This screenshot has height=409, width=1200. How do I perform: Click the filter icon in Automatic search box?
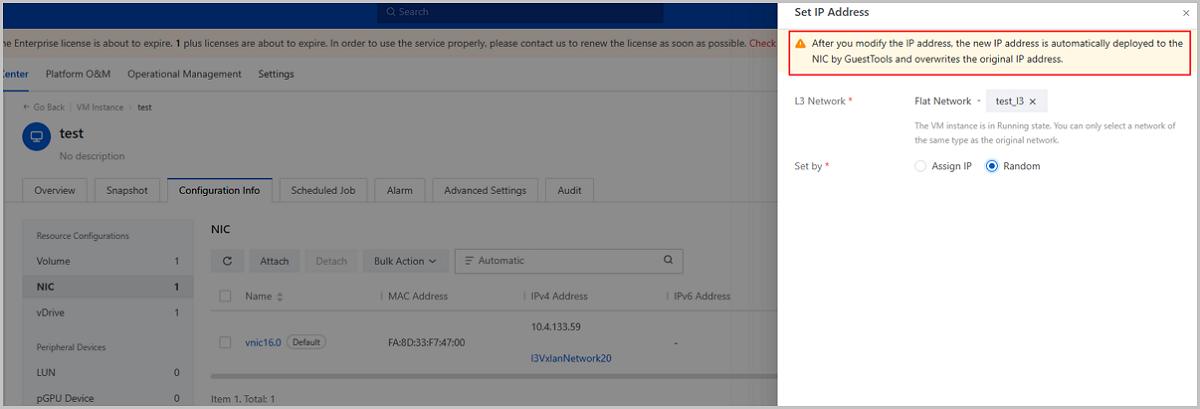pos(468,261)
